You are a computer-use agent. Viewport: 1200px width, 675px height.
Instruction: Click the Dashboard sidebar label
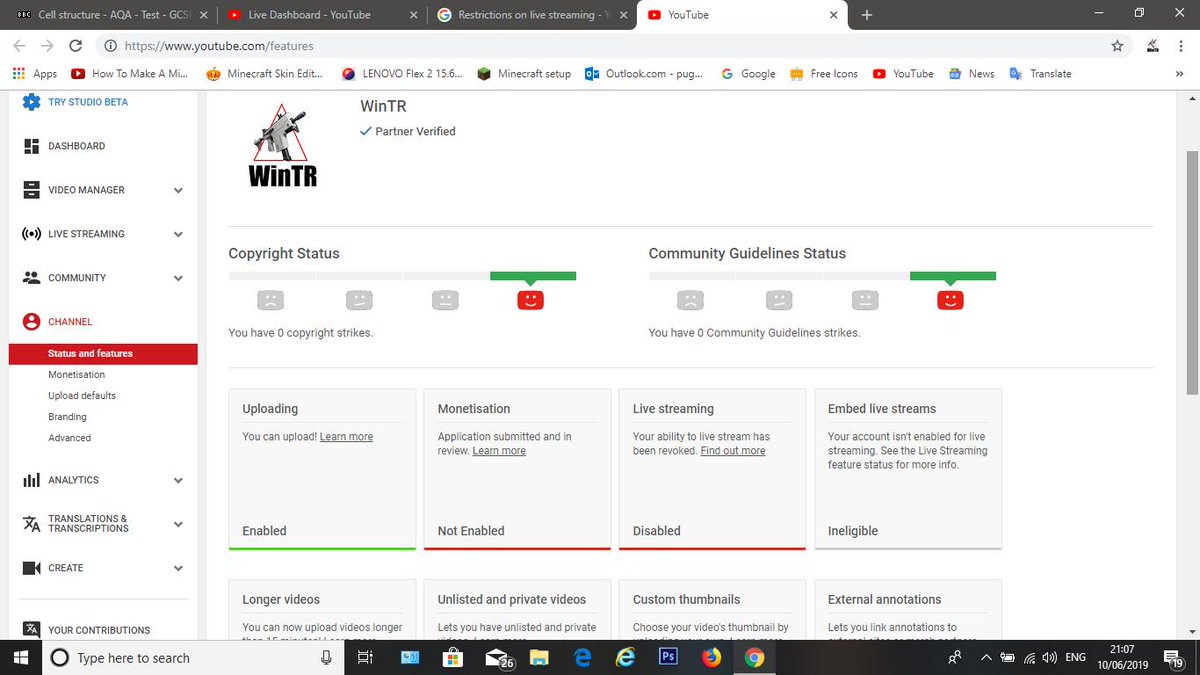pyautogui.click(x=76, y=146)
